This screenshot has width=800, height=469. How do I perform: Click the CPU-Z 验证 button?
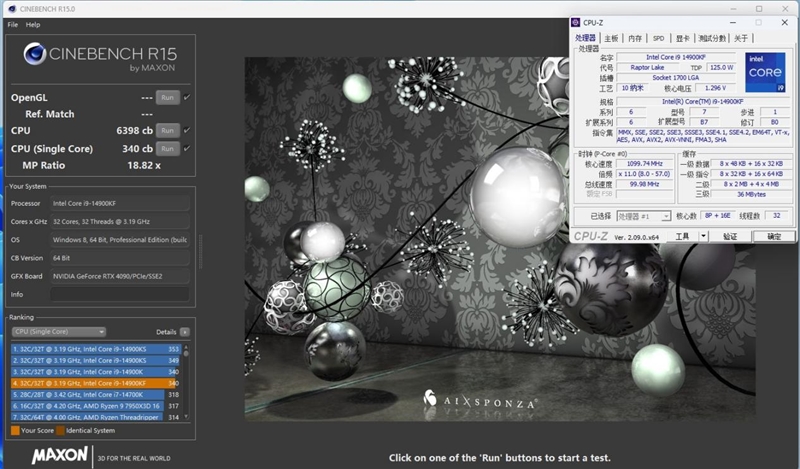(730, 236)
